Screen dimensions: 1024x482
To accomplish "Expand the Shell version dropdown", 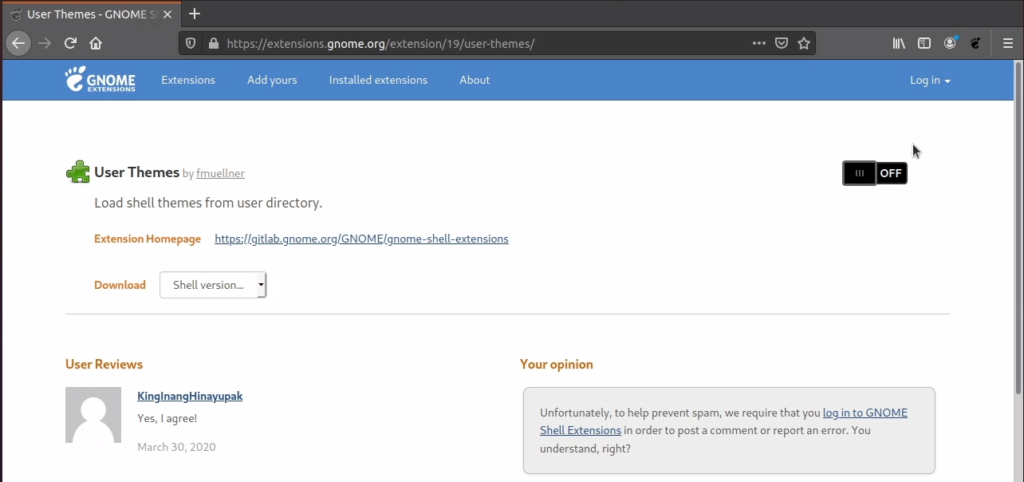I will 213,285.
